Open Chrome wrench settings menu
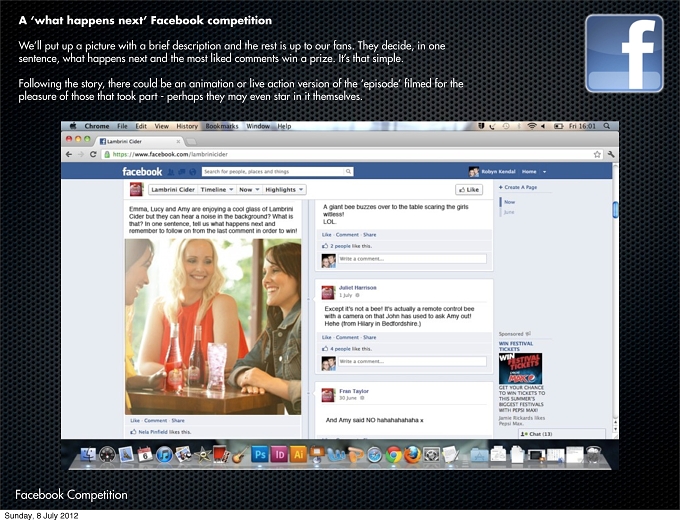The width and height of the screenshot is (680, 523). pos(611,154)
